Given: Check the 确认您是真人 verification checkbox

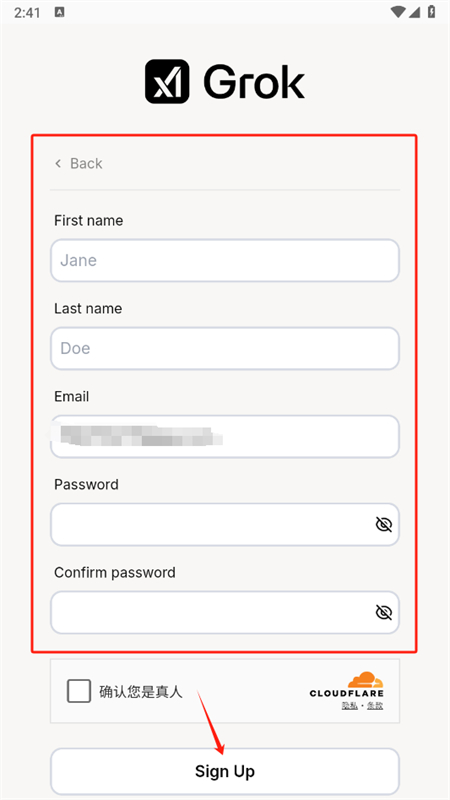Looking at the screenshot, I should [79, 691].
